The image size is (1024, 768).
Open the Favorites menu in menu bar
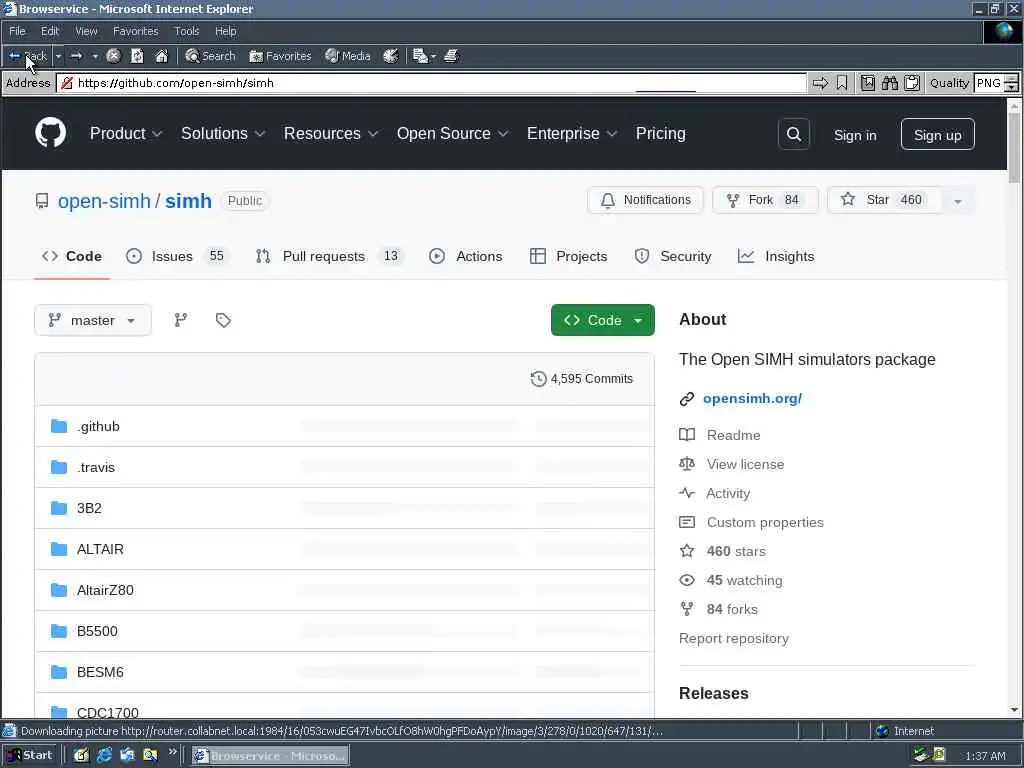click(x=136, y=31)
